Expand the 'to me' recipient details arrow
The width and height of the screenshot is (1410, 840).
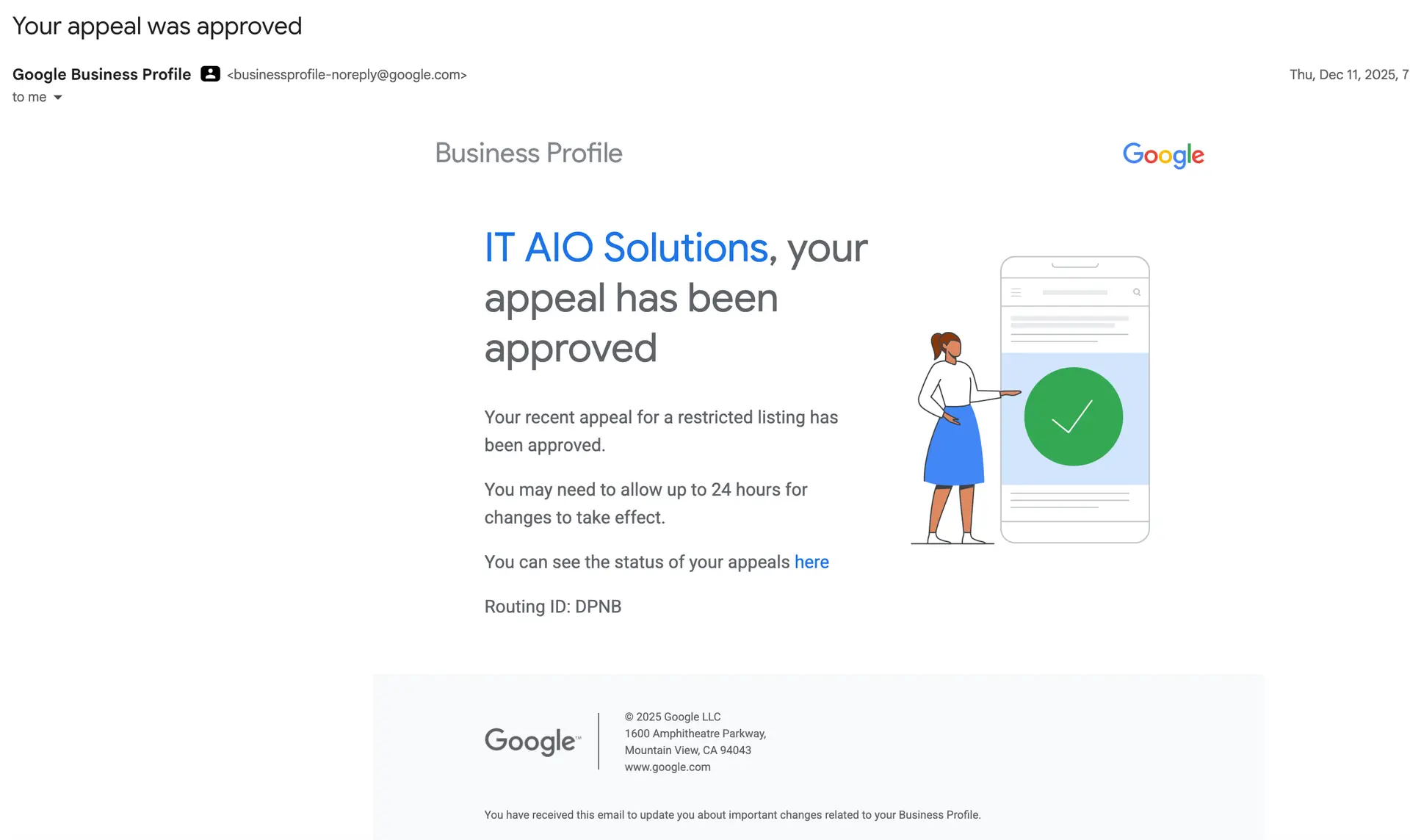pyautogui.click(x=57, y=98)
